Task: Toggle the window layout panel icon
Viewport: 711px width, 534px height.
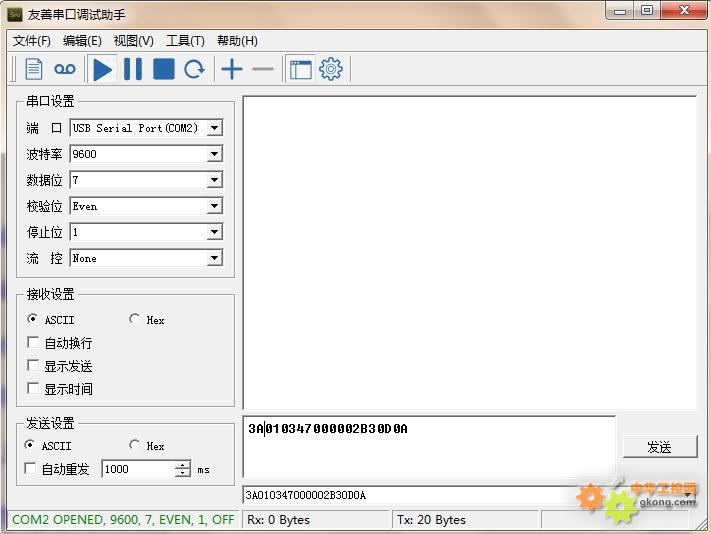Action: coord(301,69)
